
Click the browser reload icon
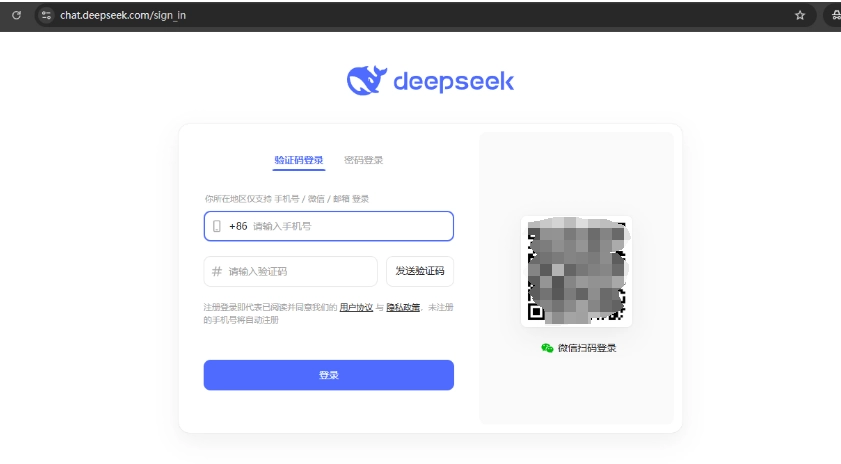coord(16,16)
